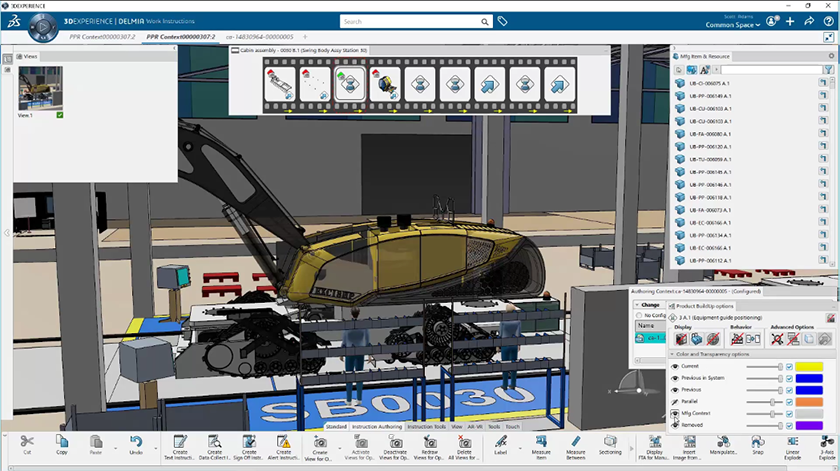Click the Undo tool
This screenshot has height=471, width=840.
coord(136,445)
